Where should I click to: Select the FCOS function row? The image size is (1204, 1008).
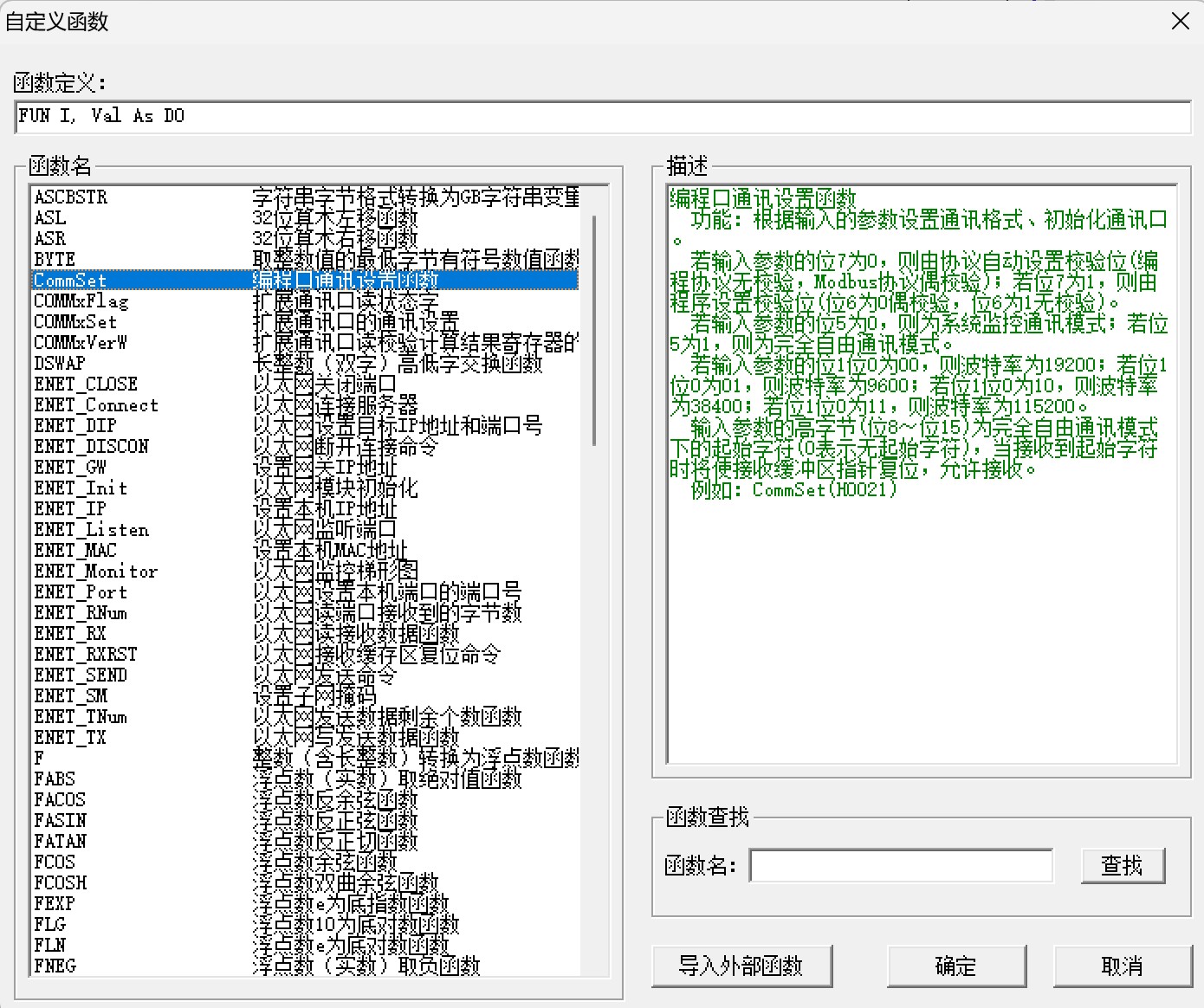(306, 863)
